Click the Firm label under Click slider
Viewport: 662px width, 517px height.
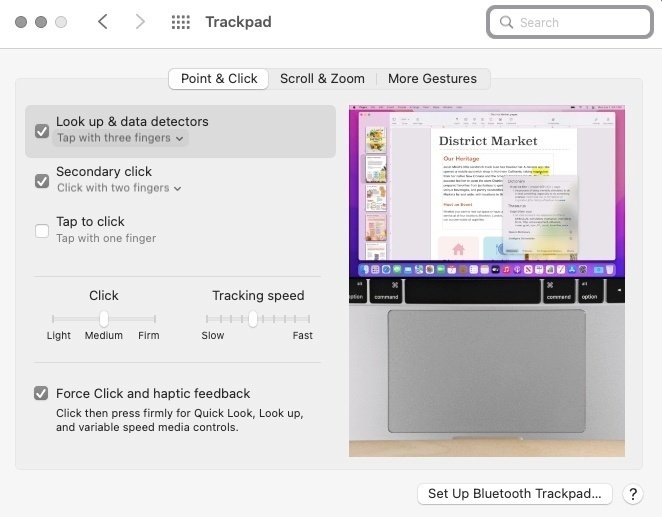tap(149, 336)
